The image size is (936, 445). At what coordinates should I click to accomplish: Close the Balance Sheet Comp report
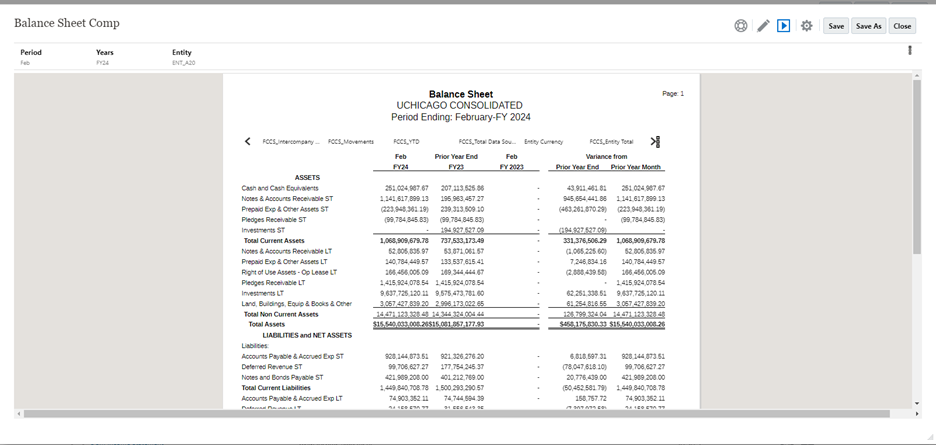point(902,26)
